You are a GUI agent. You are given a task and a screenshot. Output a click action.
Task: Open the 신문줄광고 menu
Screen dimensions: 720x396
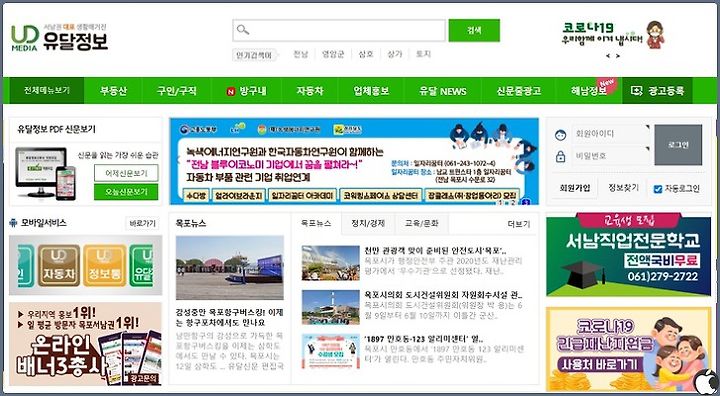coord(518,91)
